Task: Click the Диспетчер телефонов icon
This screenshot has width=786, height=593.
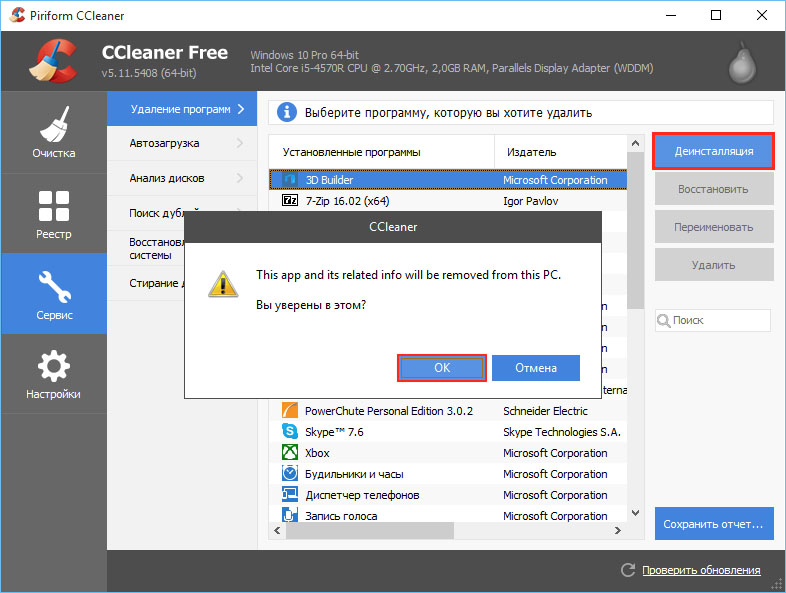Action: click(290, 495)
